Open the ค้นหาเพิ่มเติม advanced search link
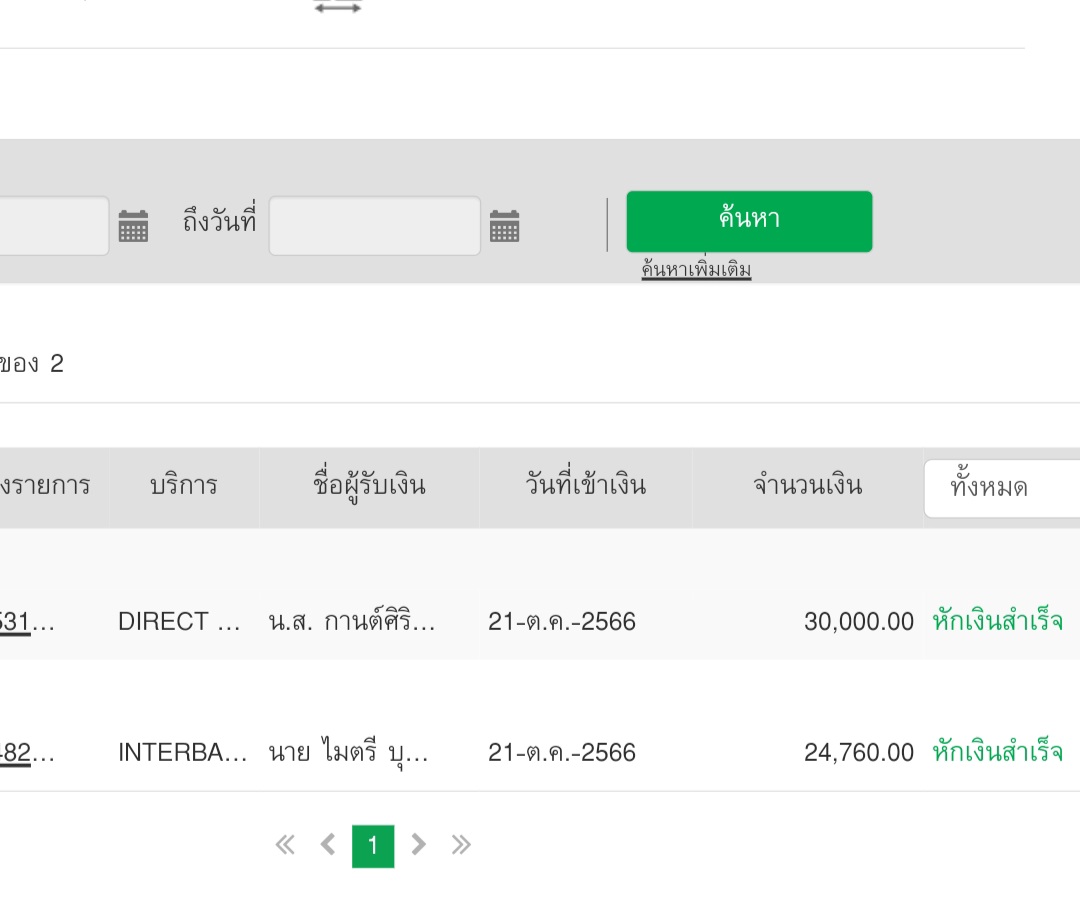This screenshot has height=924, width=1080. tap(696, 270)
